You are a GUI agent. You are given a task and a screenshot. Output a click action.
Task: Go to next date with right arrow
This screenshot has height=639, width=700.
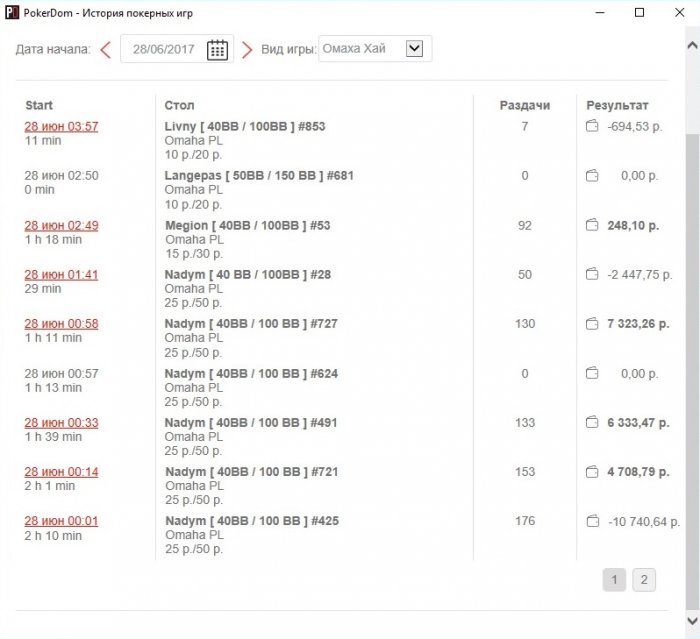[247, 50]
